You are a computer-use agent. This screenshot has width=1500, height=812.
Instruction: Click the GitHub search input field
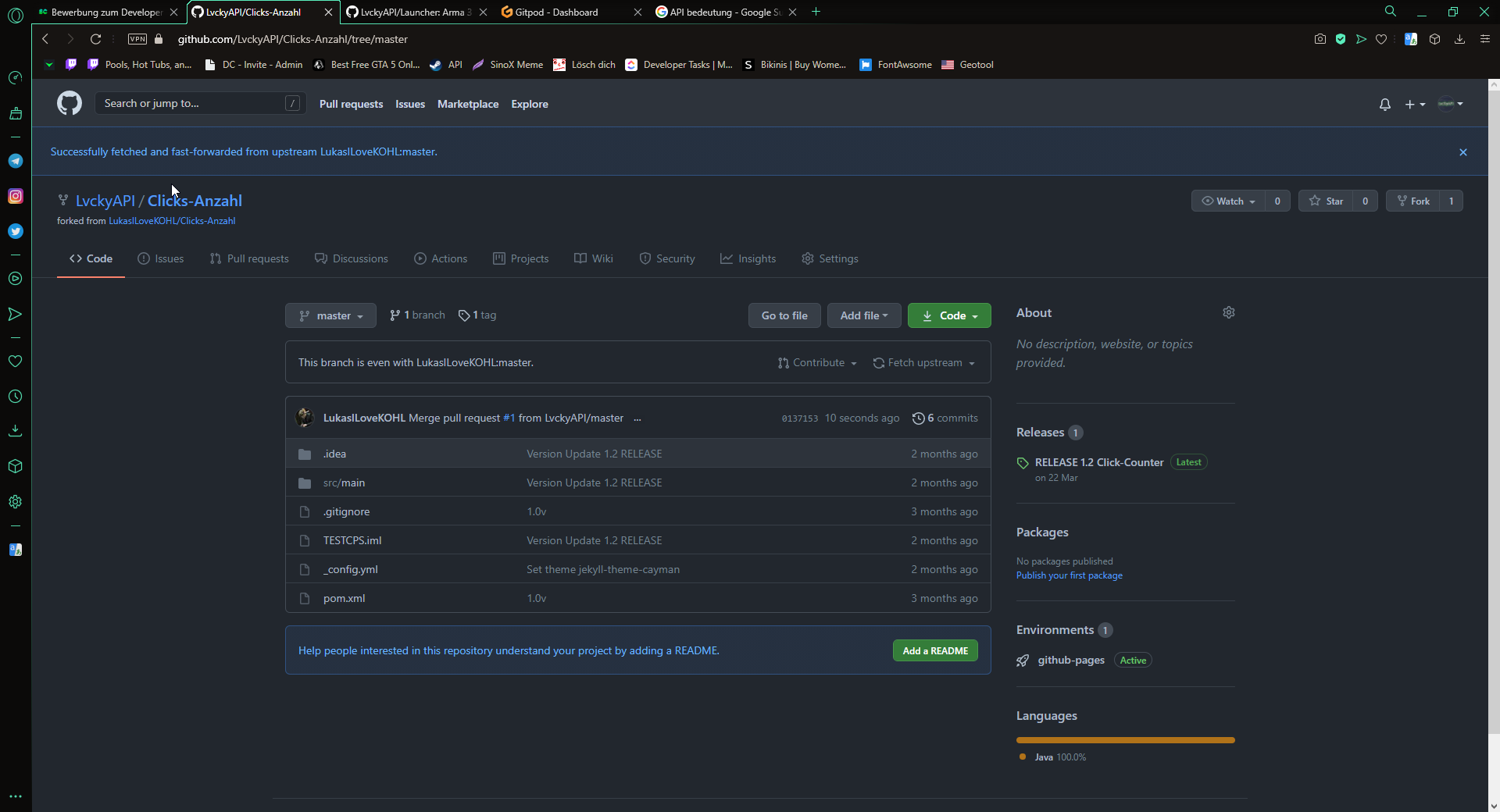191,103
